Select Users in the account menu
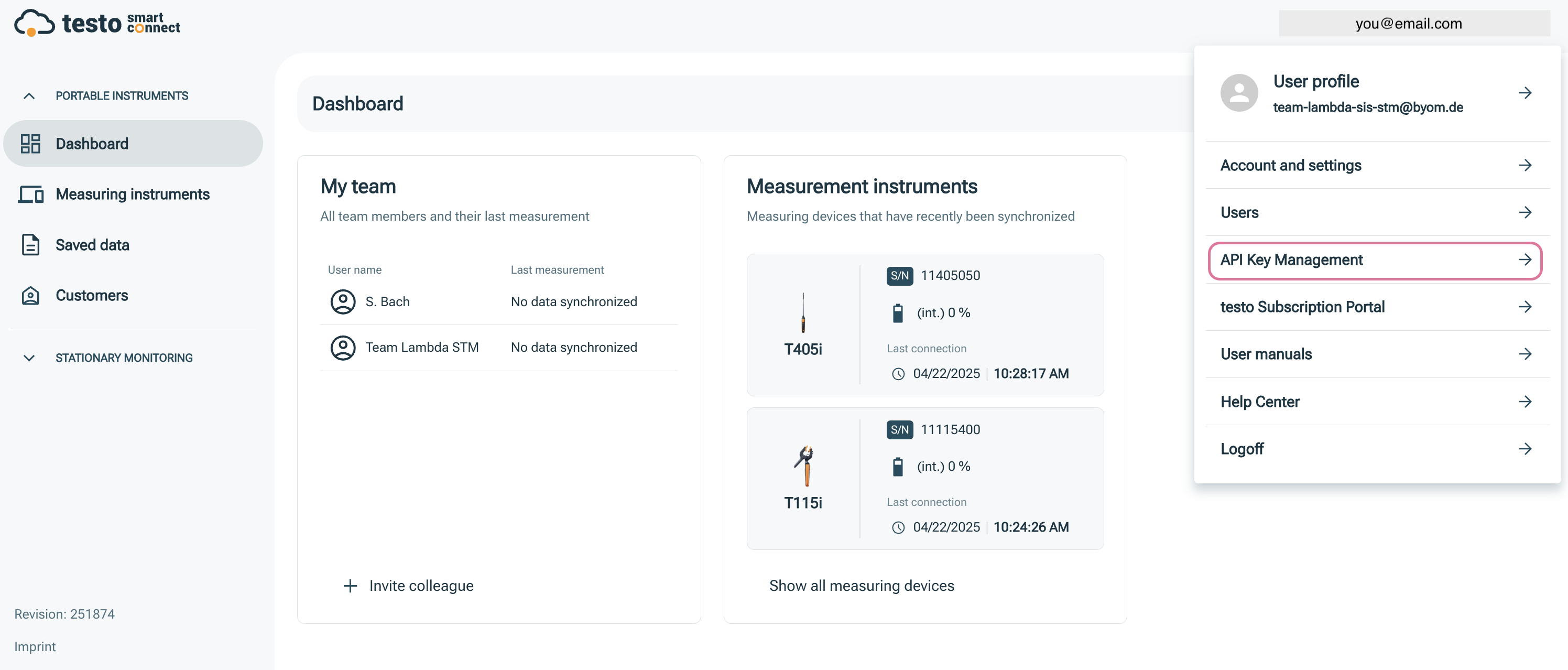Viewport: 1568px width, 670px height. click(x=1239, y=212)
